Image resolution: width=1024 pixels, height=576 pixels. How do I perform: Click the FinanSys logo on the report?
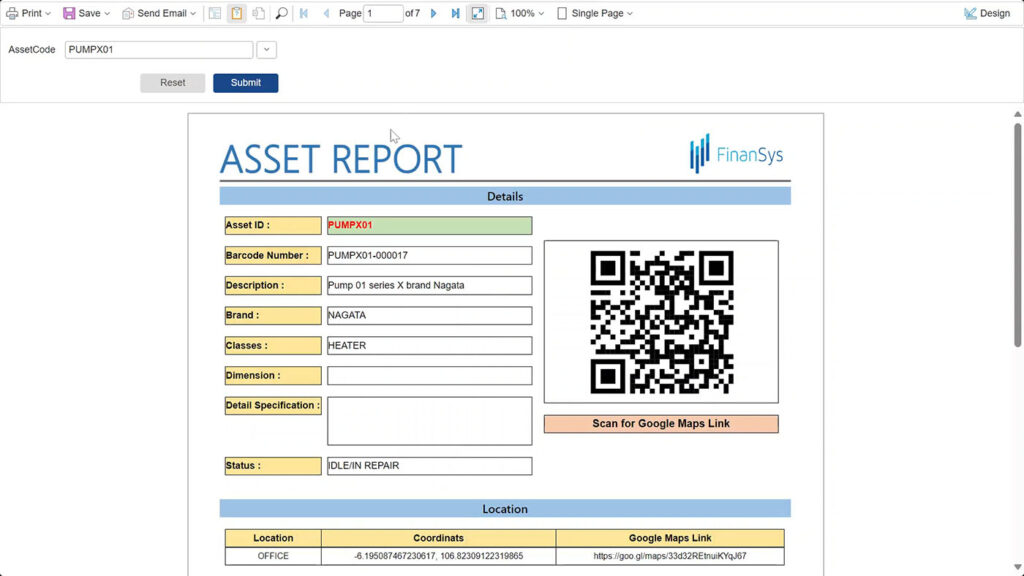(736, 153)
